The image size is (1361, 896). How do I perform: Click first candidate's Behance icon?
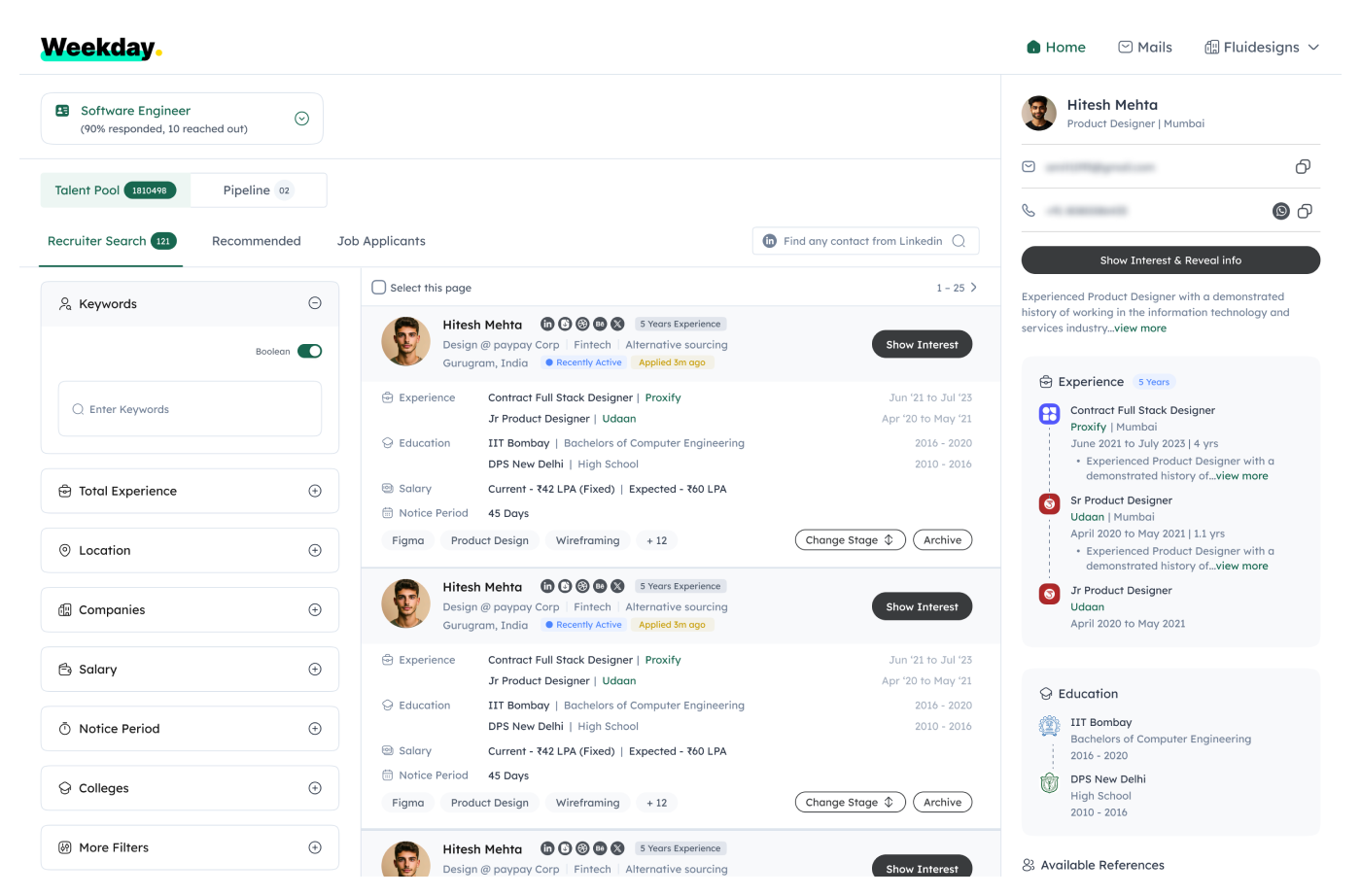point(600,324)
